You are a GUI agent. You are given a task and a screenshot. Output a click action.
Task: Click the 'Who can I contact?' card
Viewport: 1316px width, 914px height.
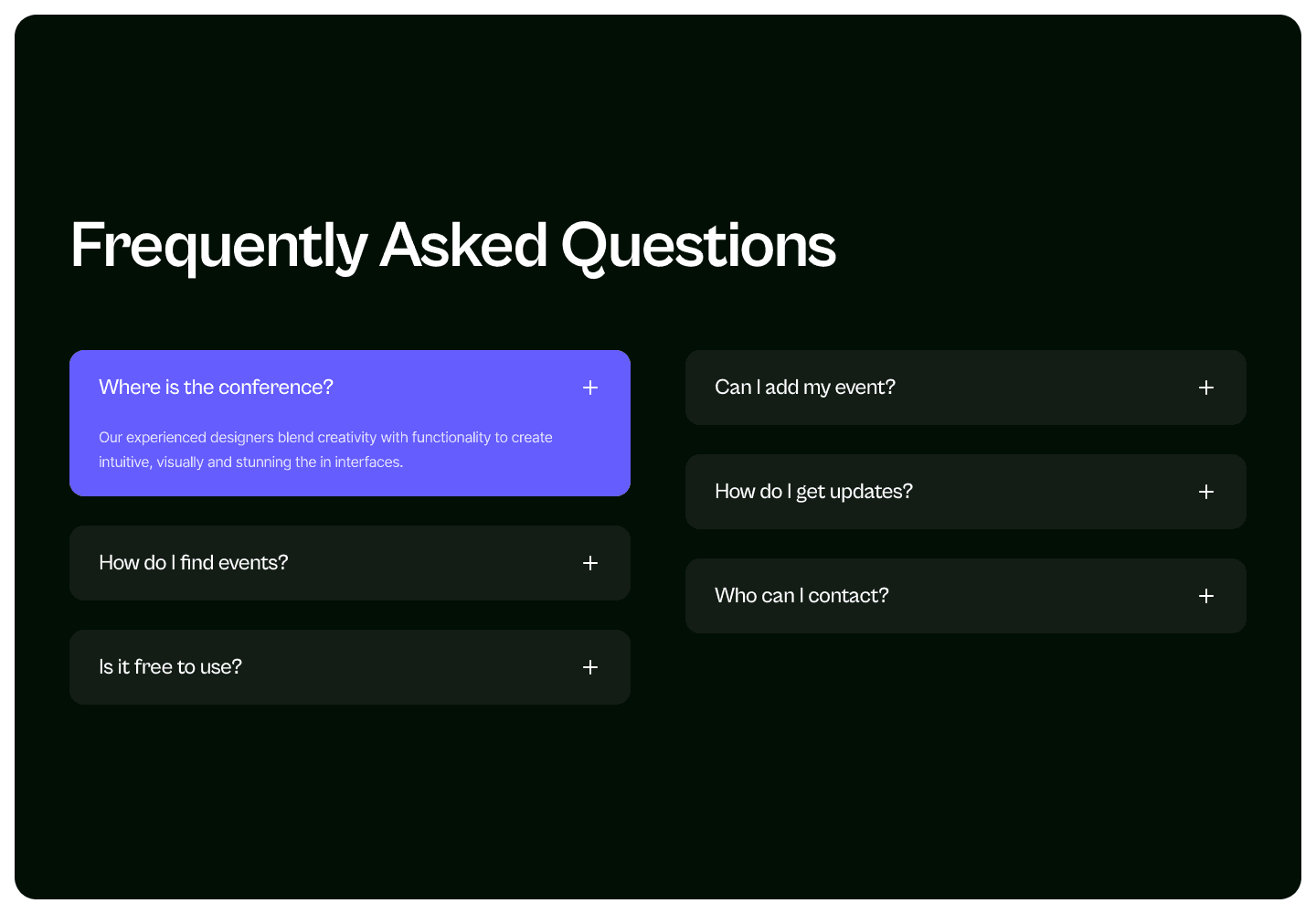965,596
